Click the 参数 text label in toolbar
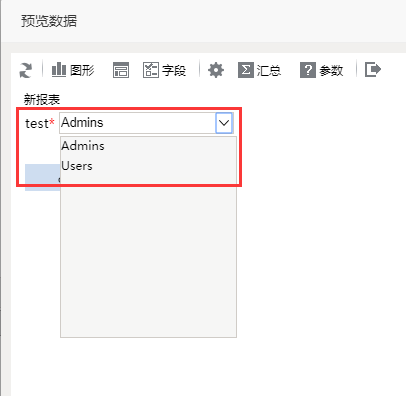This screenshot has width=406, height=396. click(x=331, y=70)
